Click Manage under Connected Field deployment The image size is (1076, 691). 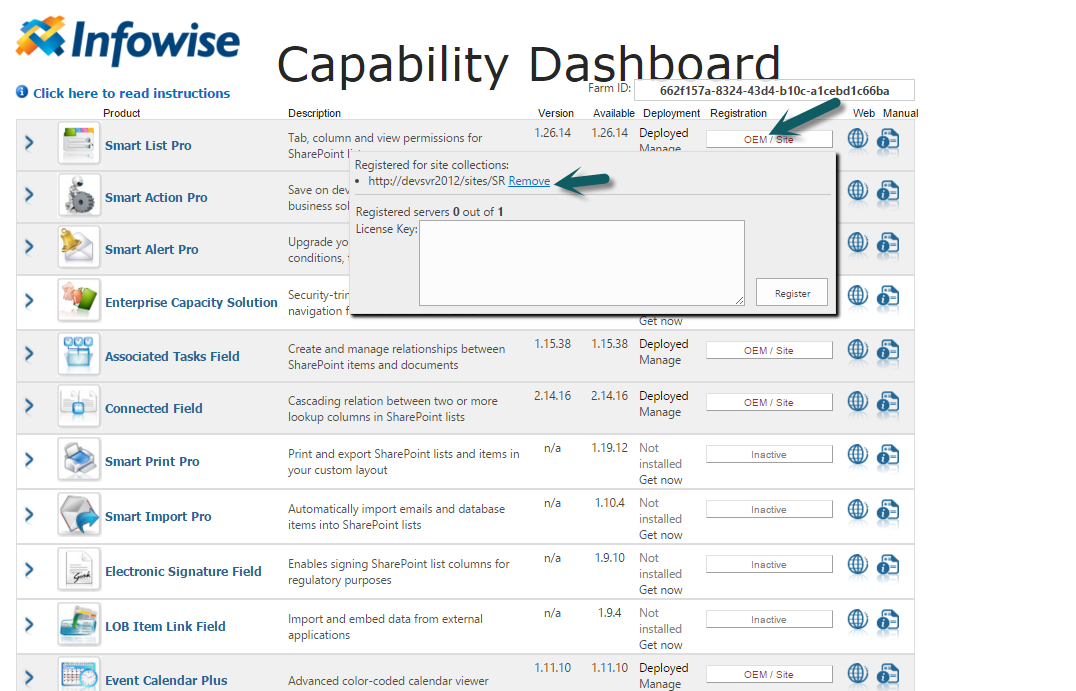660,412
